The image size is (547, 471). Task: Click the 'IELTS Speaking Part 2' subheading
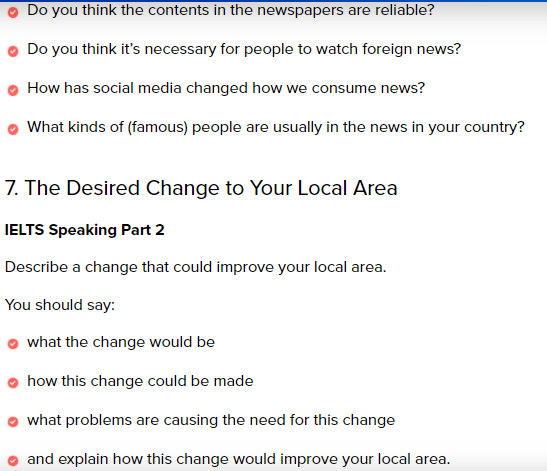click(x=84, y=230)
